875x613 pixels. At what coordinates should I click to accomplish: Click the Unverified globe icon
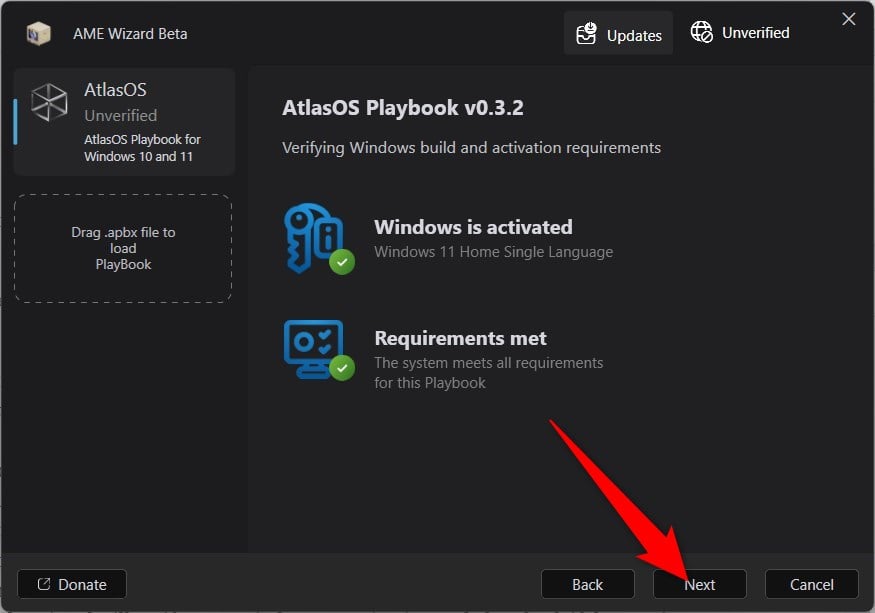(701, 32)
